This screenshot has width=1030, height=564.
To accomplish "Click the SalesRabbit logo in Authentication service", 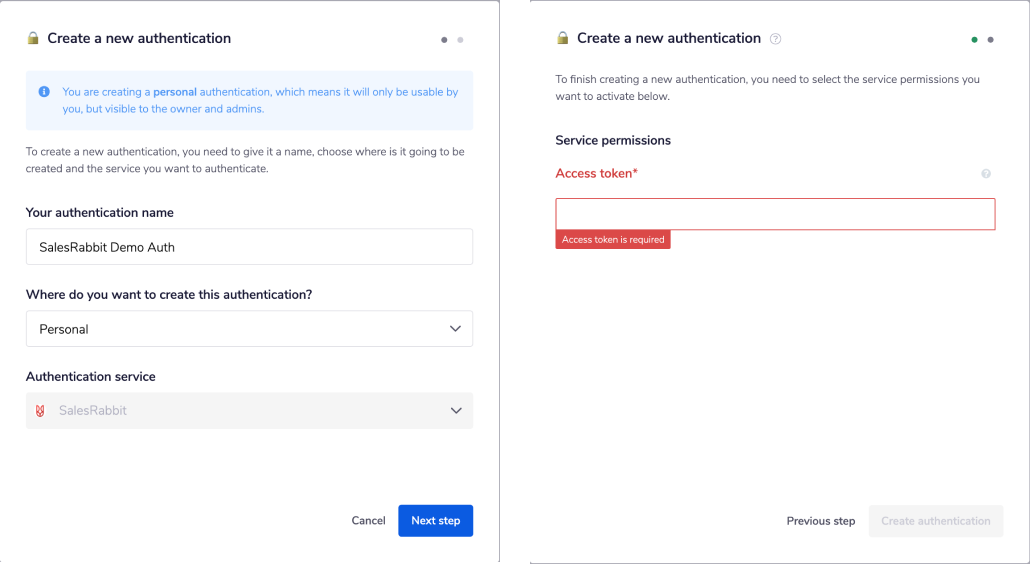I will [40, 411].
